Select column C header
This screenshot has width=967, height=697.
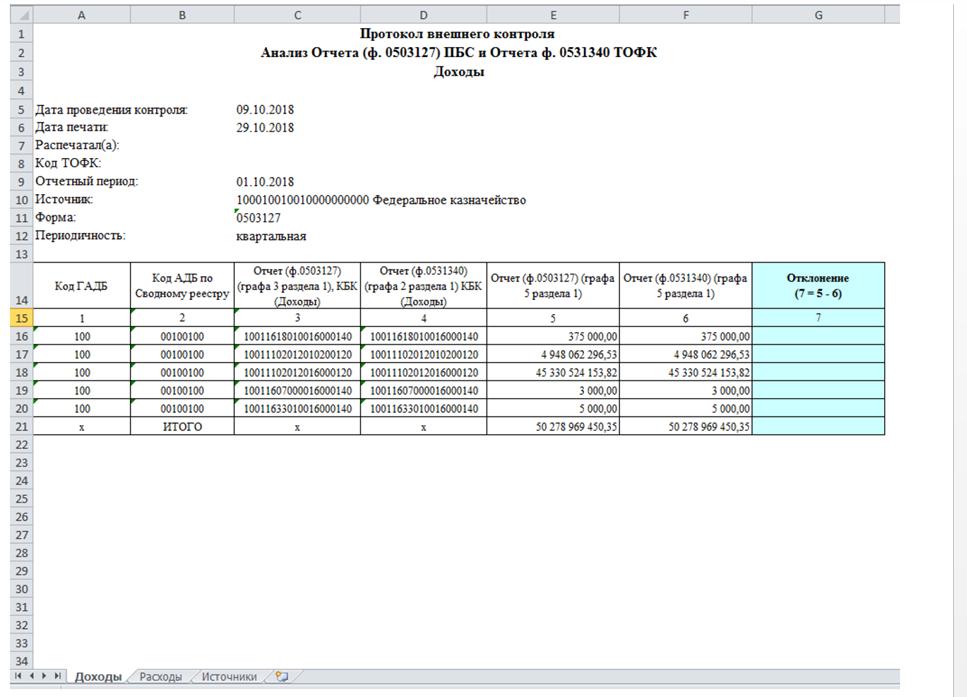click(297, 15)
